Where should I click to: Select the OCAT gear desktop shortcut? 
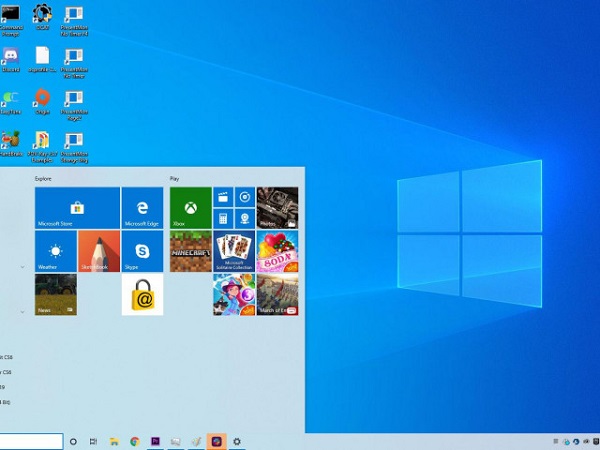click(42, 18)
